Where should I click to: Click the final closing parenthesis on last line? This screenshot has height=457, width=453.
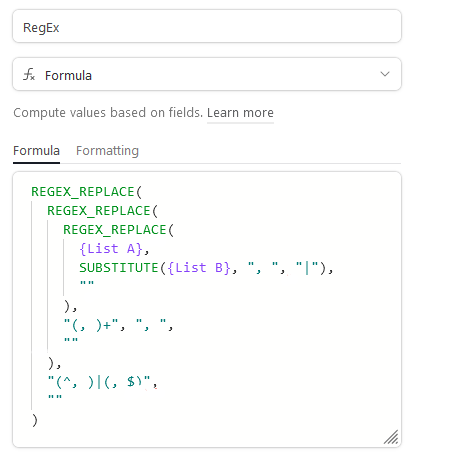click(x=35, y=420)
